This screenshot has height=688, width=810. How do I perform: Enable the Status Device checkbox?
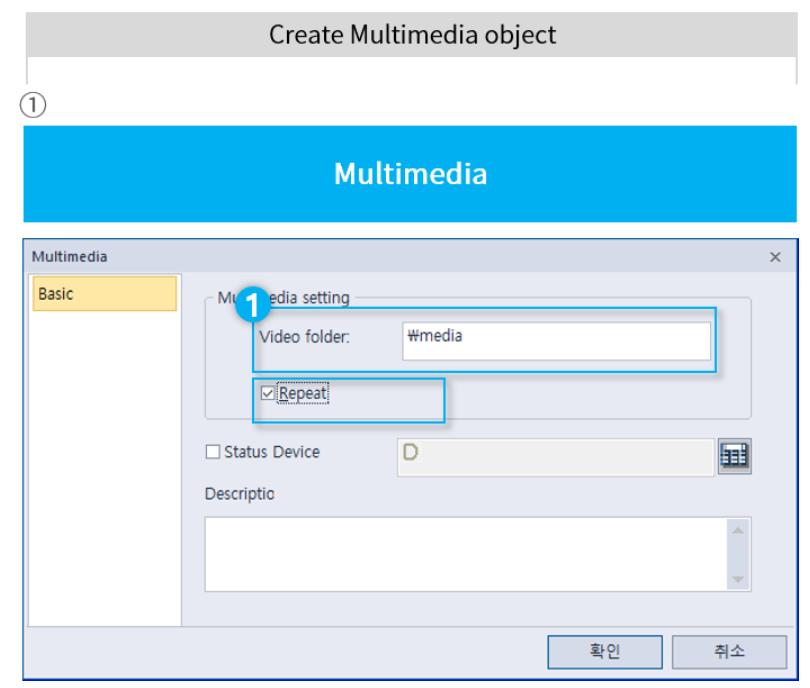212,452
